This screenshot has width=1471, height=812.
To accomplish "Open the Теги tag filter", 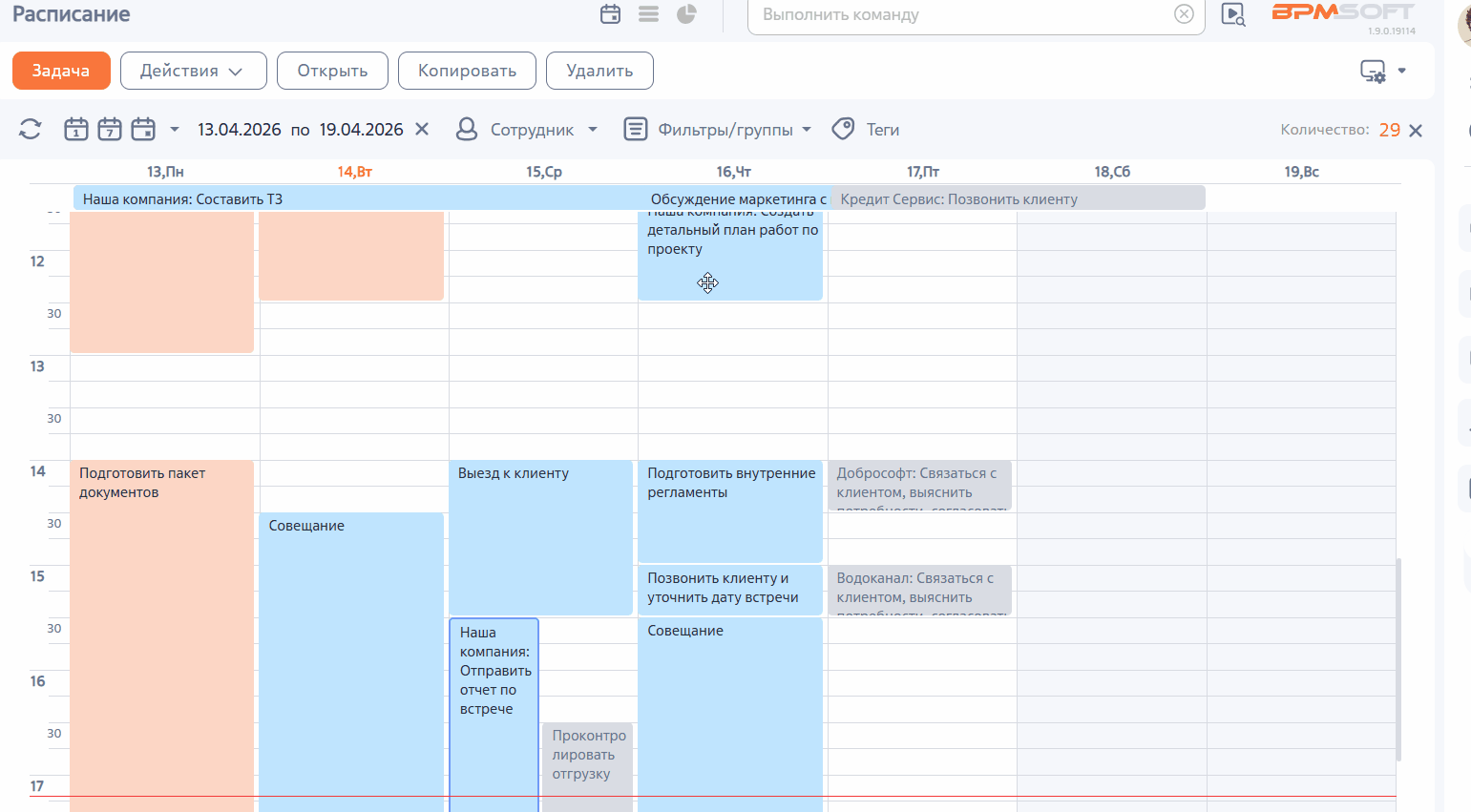I will (866, 130).
